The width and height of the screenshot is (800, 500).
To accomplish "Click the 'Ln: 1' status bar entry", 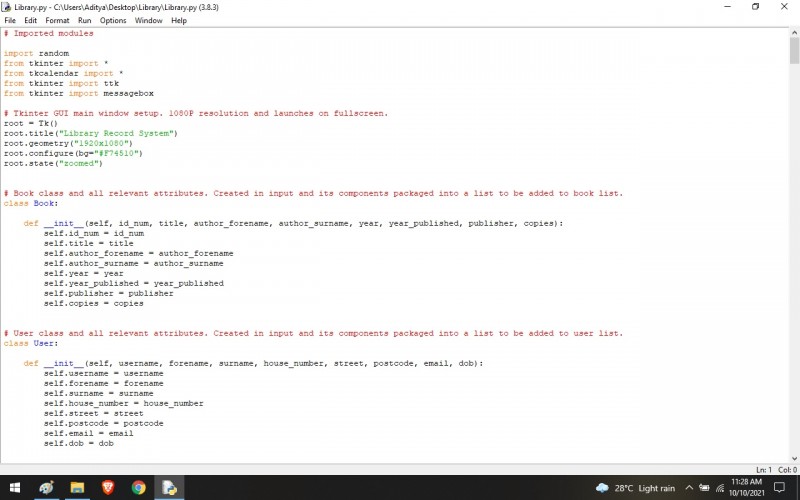I will (x=764, y=469).
